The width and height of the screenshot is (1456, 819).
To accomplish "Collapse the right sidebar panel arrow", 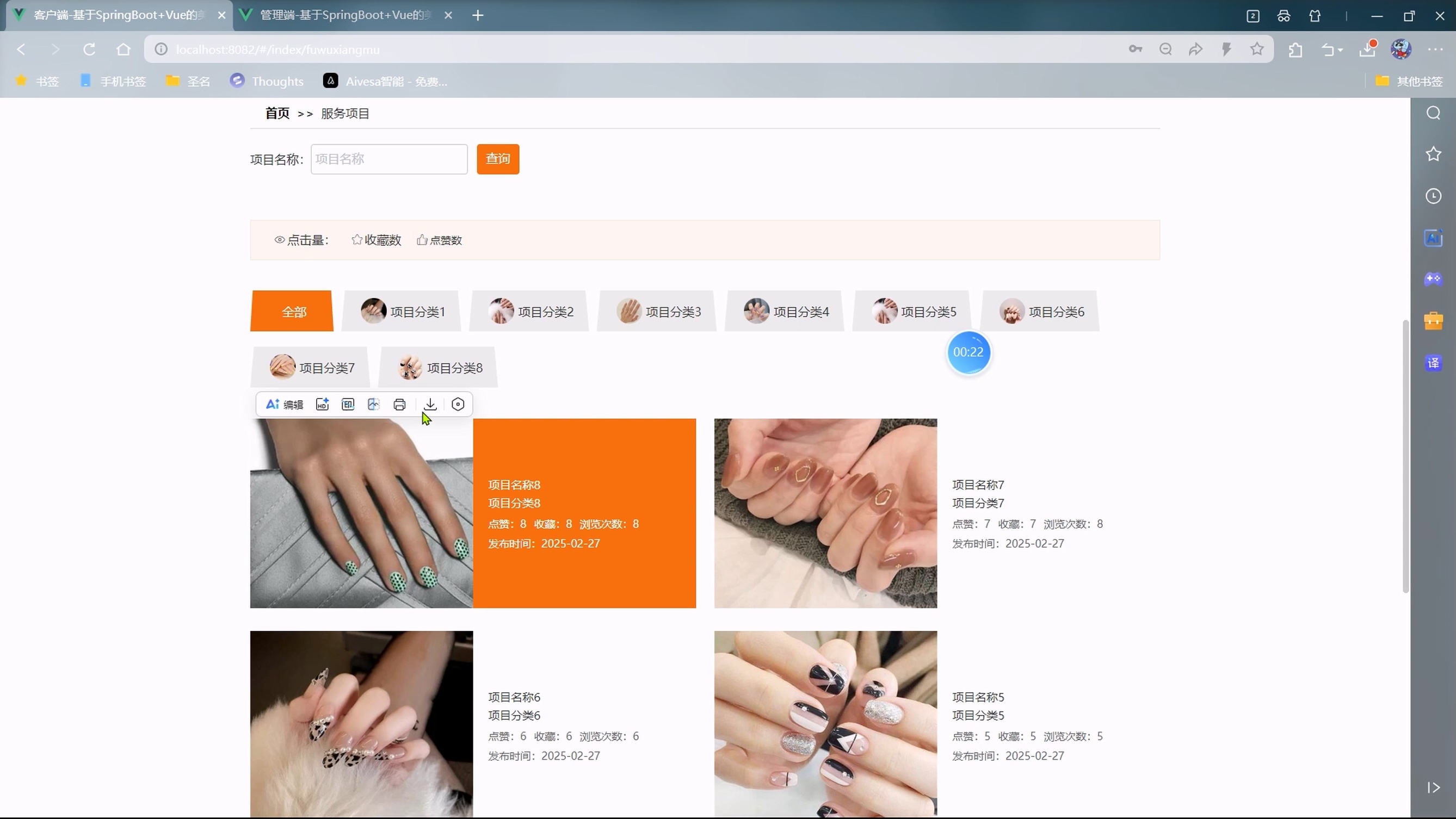I will (x=1433, y=787).
